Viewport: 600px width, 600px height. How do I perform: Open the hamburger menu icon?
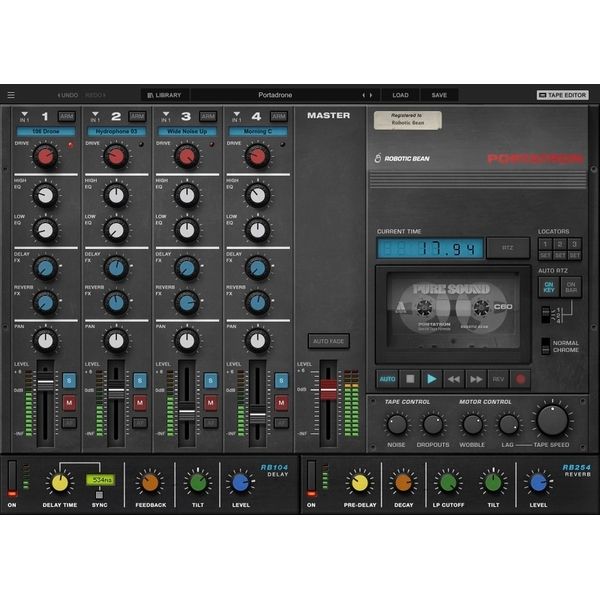coord(11,95)
